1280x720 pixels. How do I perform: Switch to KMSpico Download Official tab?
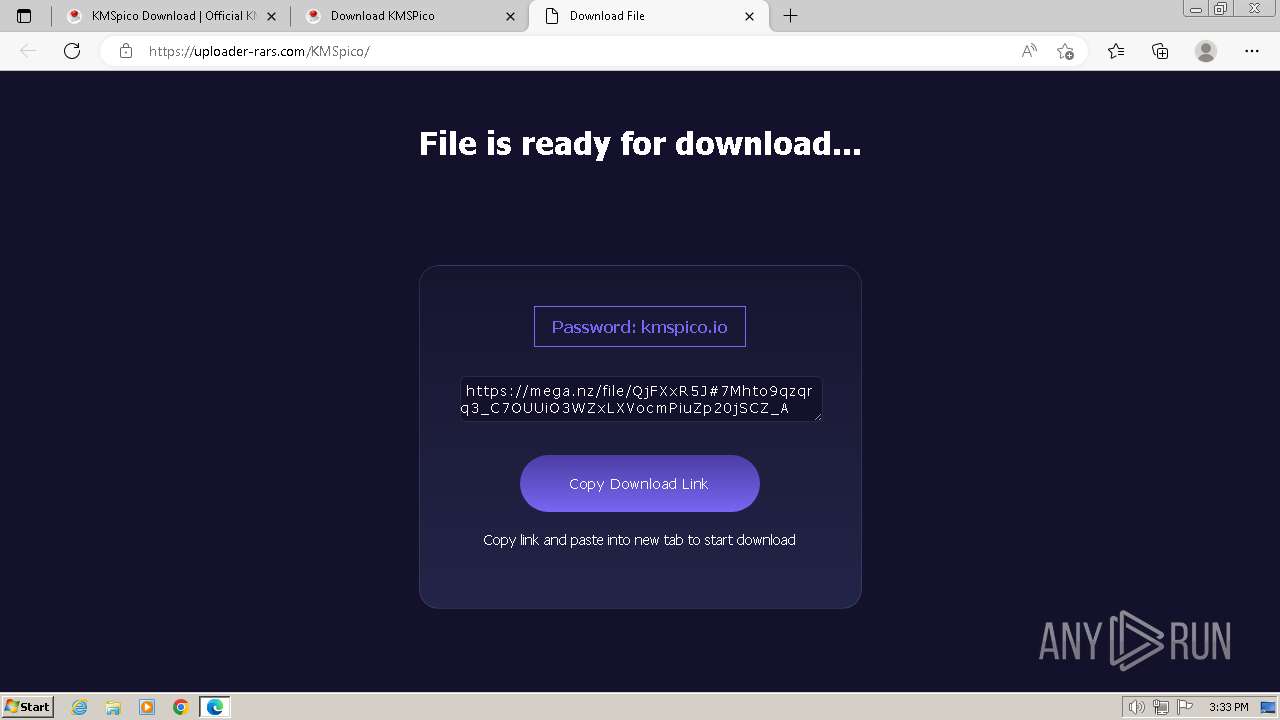173,16
